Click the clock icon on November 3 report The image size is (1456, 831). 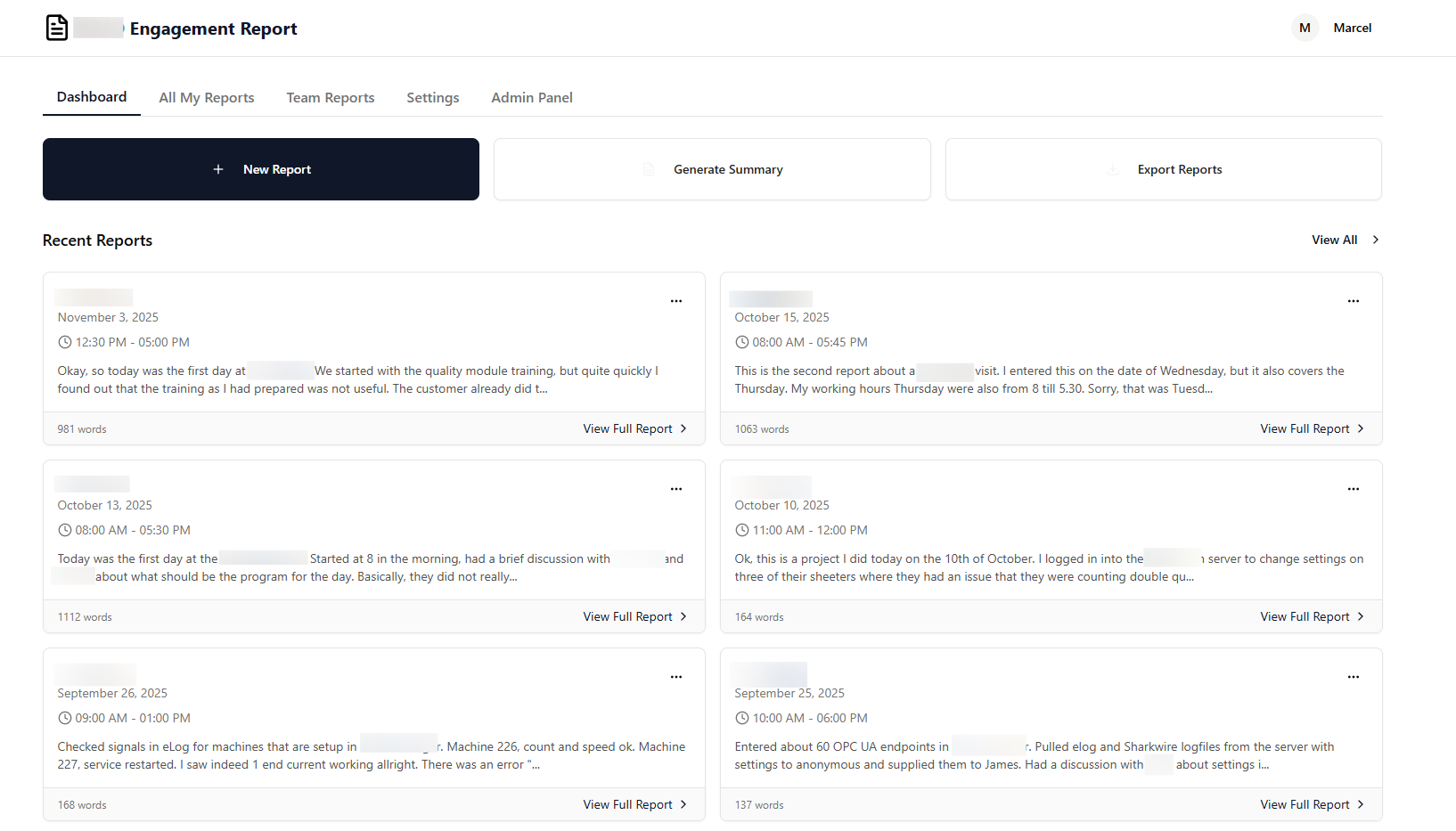pos(63,342)
